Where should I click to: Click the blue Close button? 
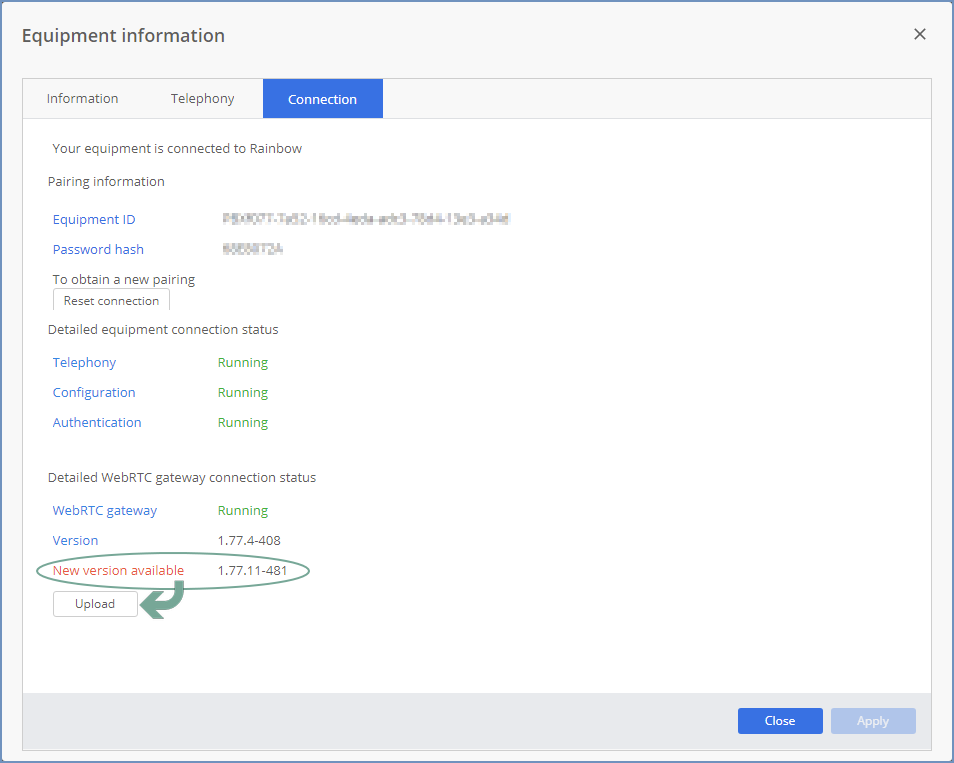coord(779,720)
